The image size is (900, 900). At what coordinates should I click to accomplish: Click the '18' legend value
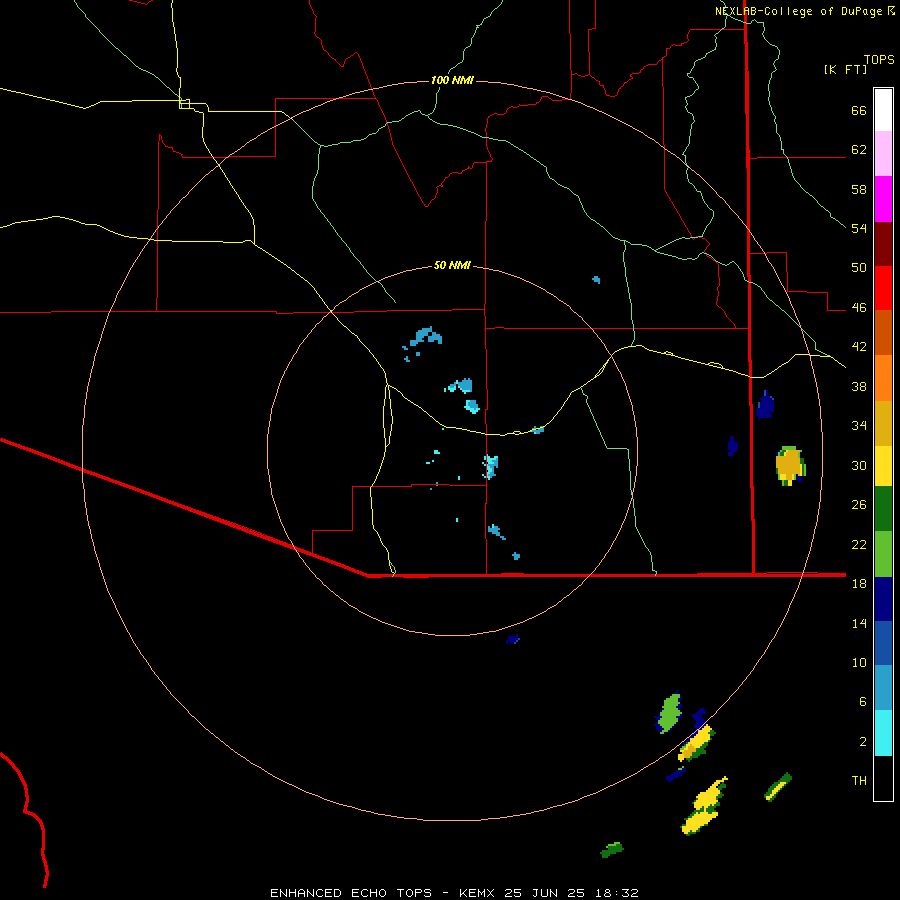[859, 584]
